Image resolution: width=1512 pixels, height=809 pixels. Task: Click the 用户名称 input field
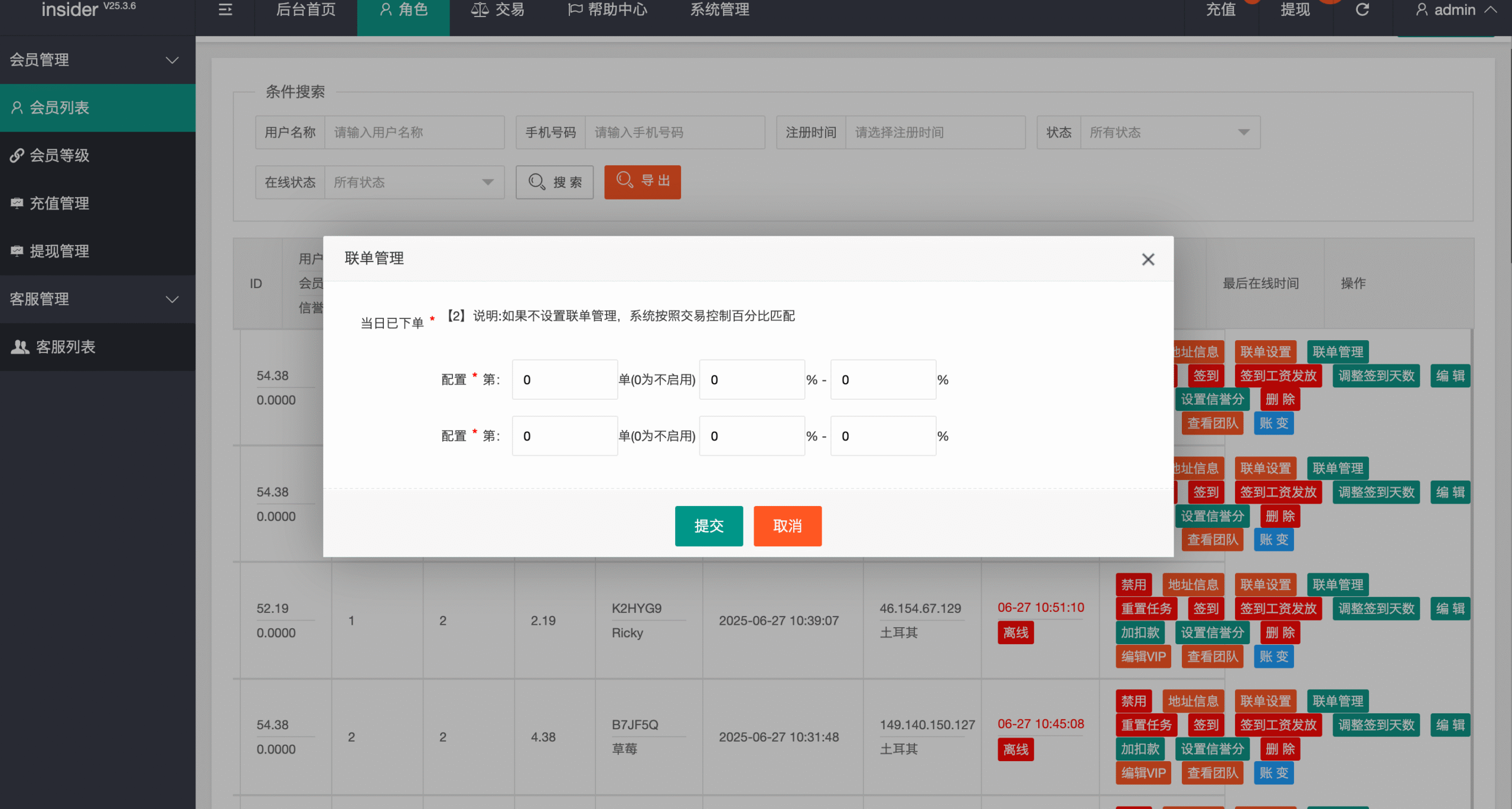(414, 132)
